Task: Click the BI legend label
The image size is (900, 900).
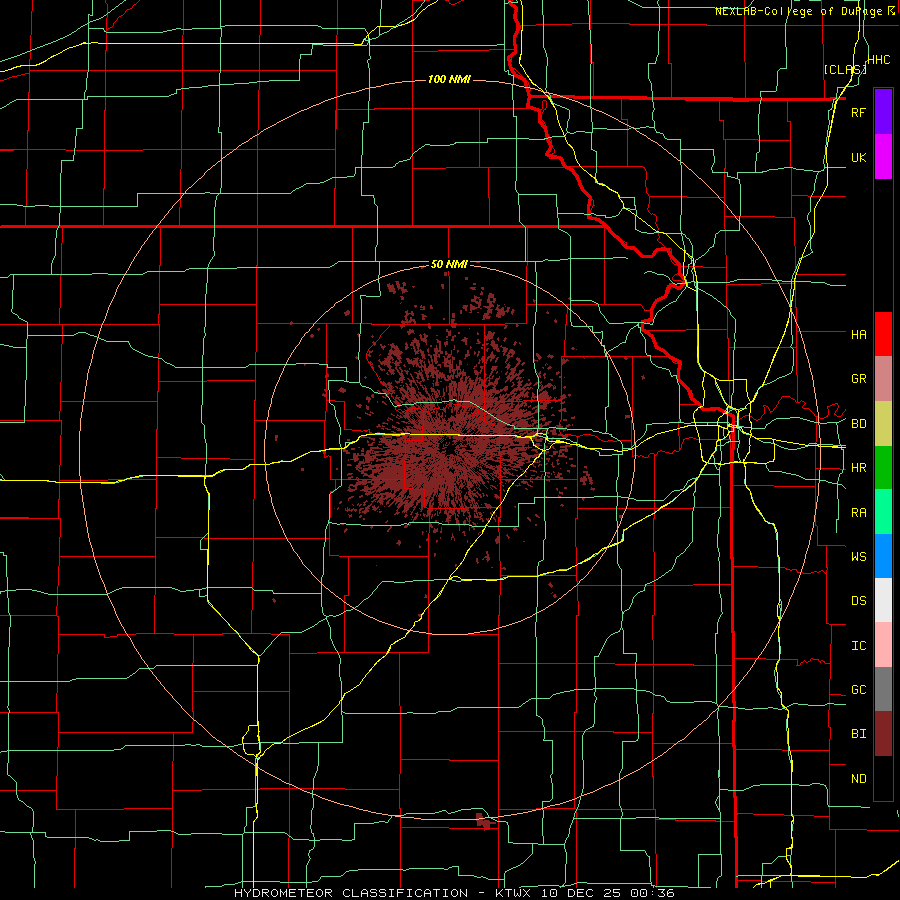Action: pos(858,734)
